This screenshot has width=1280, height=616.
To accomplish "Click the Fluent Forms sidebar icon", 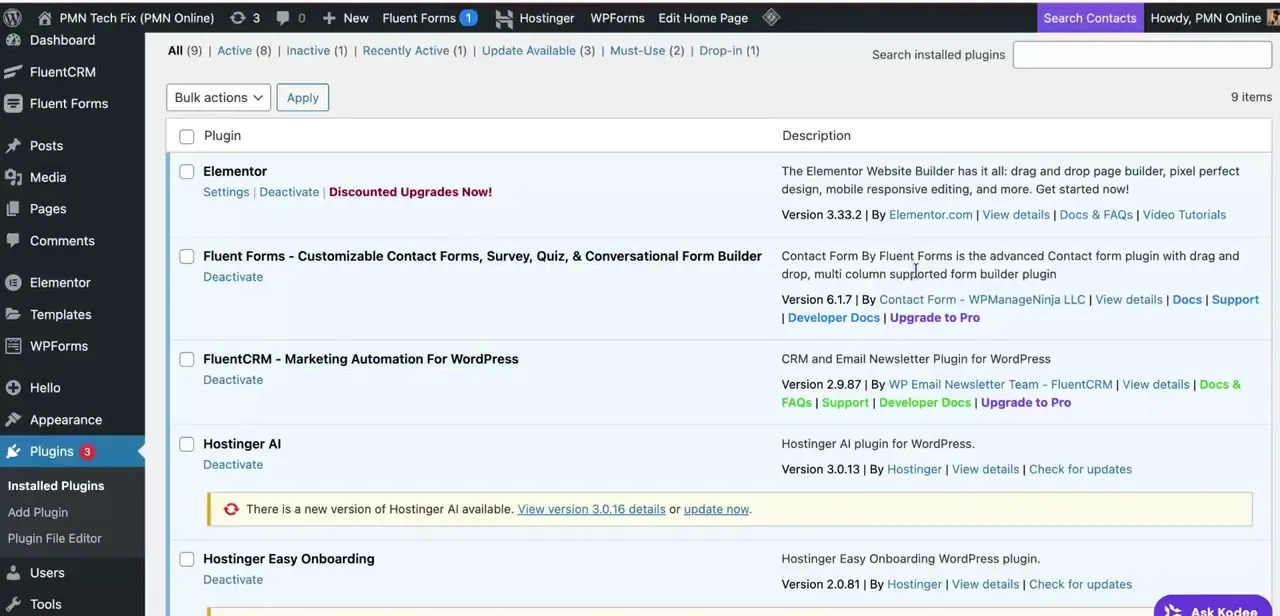I will [13, 103].
